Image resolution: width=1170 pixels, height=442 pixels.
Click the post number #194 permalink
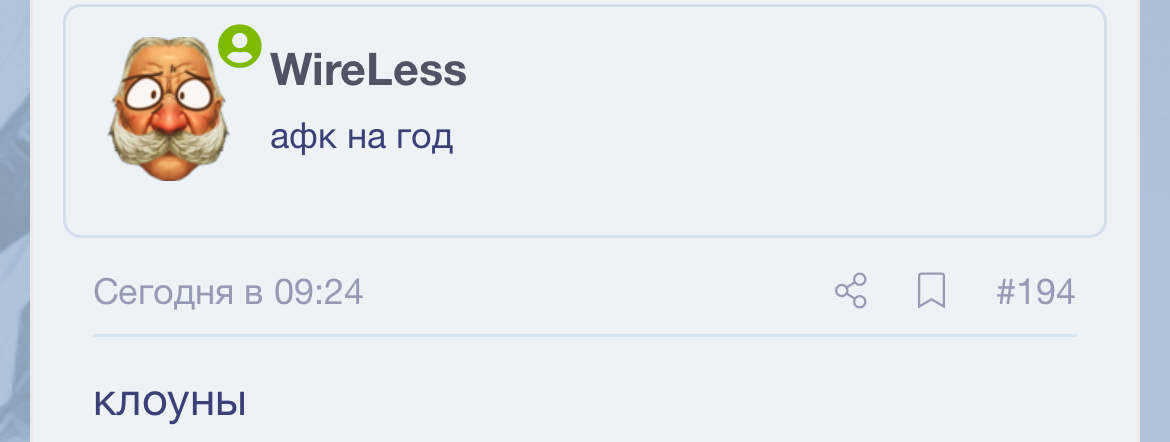[1035, 292]
